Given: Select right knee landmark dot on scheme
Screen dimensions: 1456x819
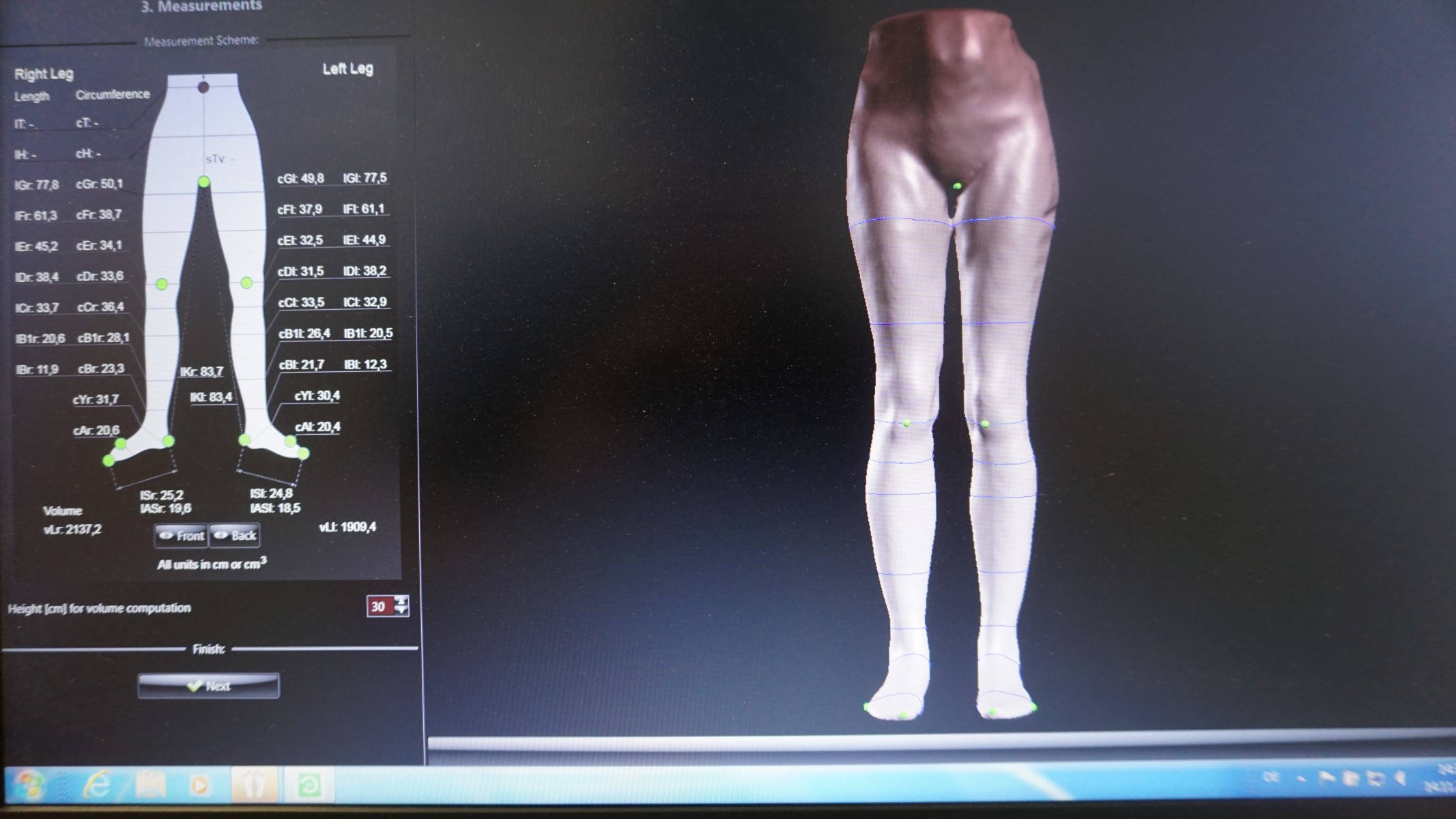Looking at the screenshot, I should coord(162,284).
